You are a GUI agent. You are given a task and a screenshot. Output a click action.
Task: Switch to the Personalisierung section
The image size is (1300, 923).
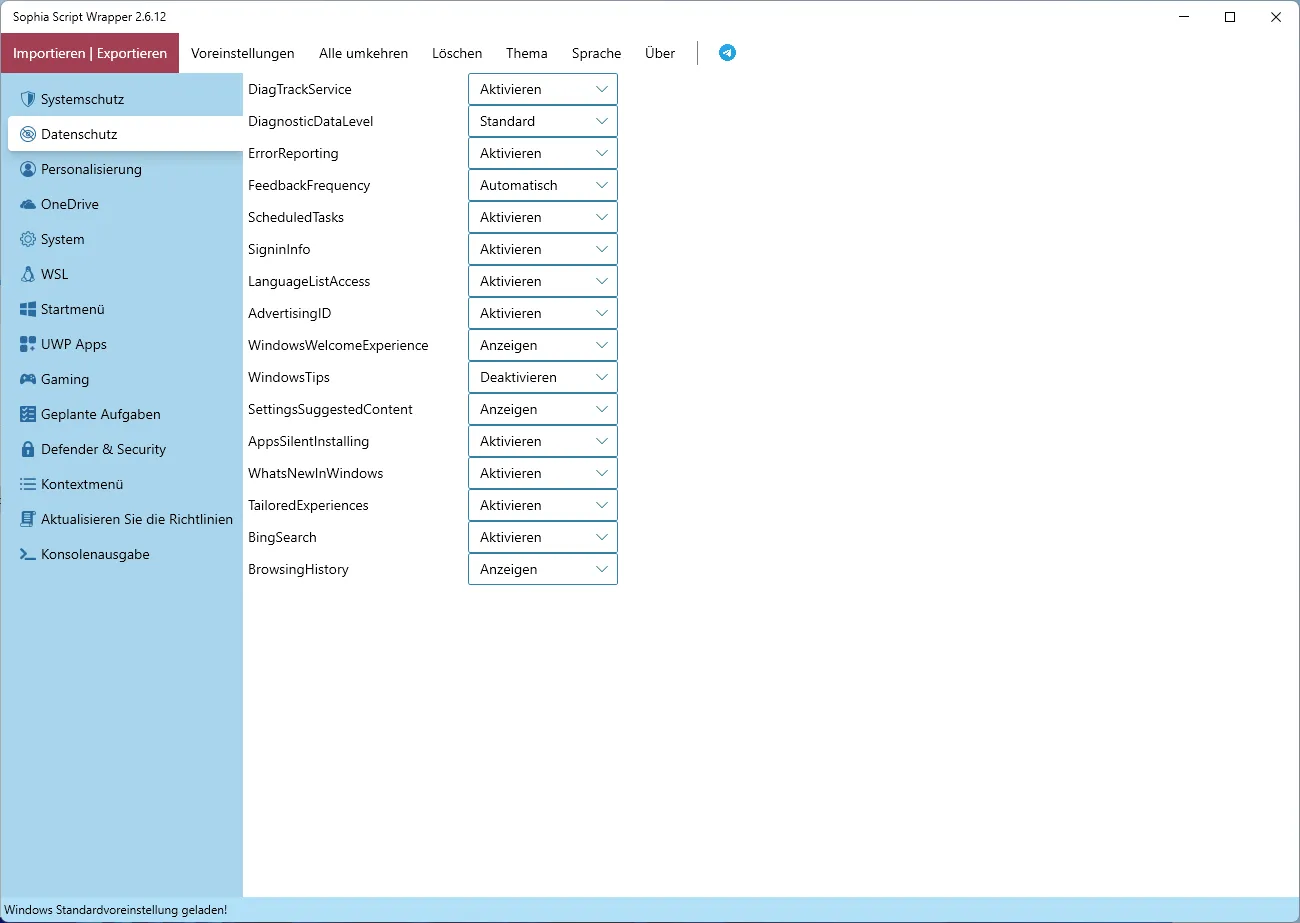pyautogui.click(x=91, y=169)
